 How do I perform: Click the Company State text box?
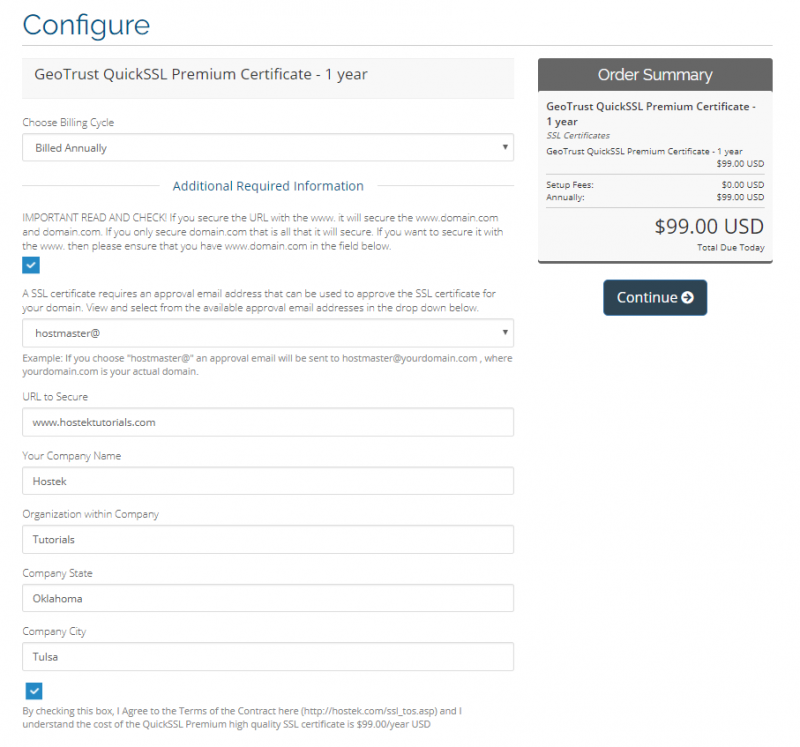point(267,598)
